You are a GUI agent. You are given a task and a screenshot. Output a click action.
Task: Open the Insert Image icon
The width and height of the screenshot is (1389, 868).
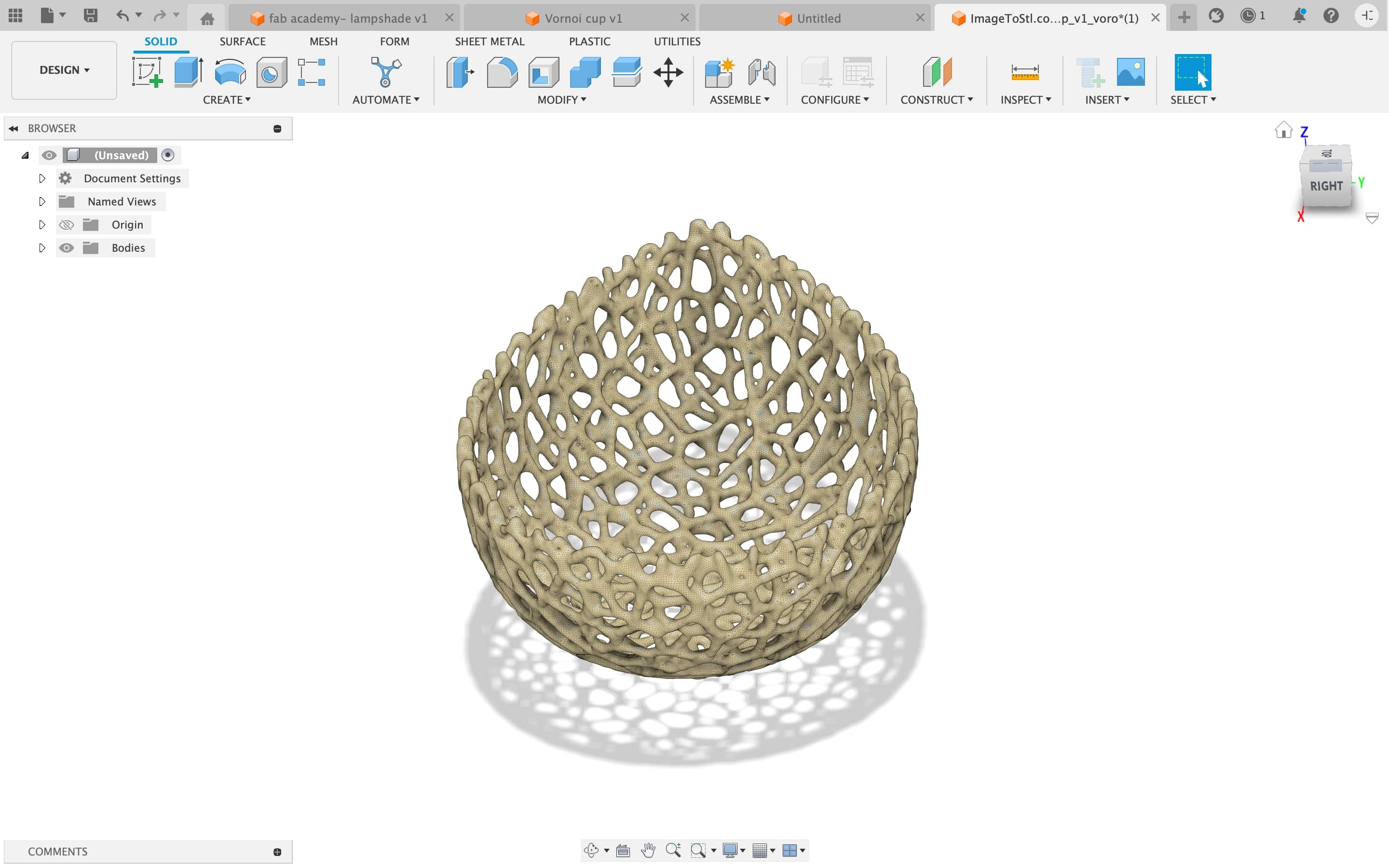pyautogui.click(x=1130, y=72)
